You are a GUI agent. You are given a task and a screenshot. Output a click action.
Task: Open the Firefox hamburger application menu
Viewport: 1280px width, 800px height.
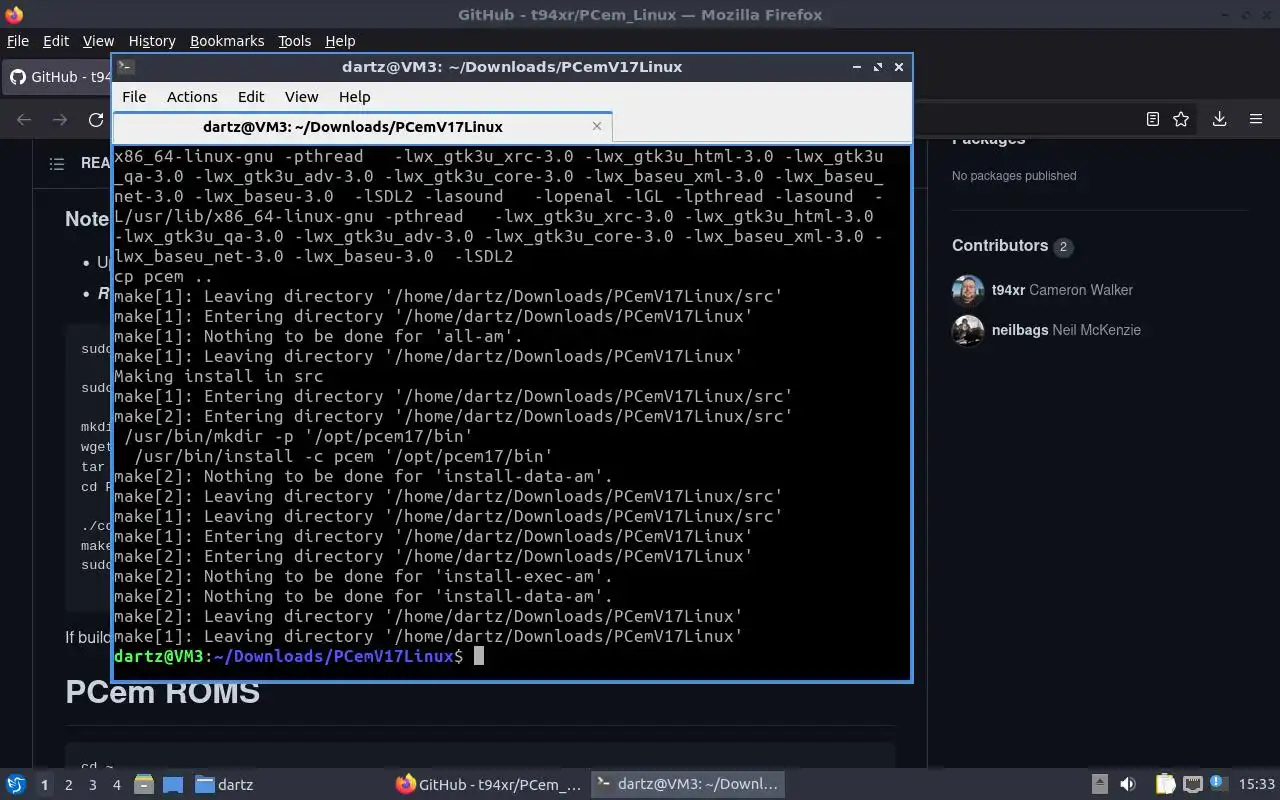[1256, 119]
